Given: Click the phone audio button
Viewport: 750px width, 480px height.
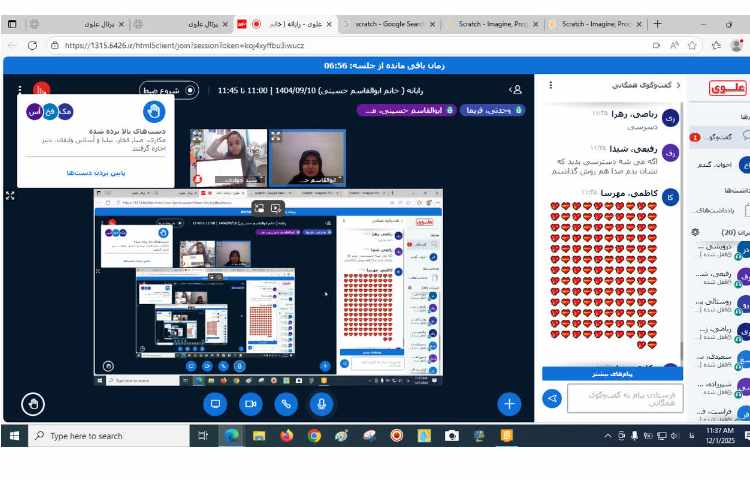Looking at the screenshot, I should [x=286, y=403].
